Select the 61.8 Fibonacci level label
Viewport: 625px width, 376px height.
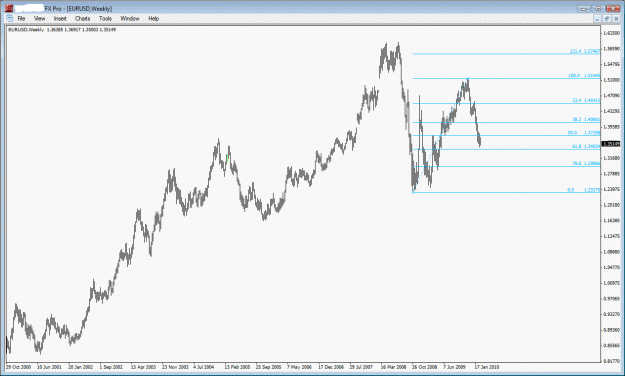pos(586,146)
